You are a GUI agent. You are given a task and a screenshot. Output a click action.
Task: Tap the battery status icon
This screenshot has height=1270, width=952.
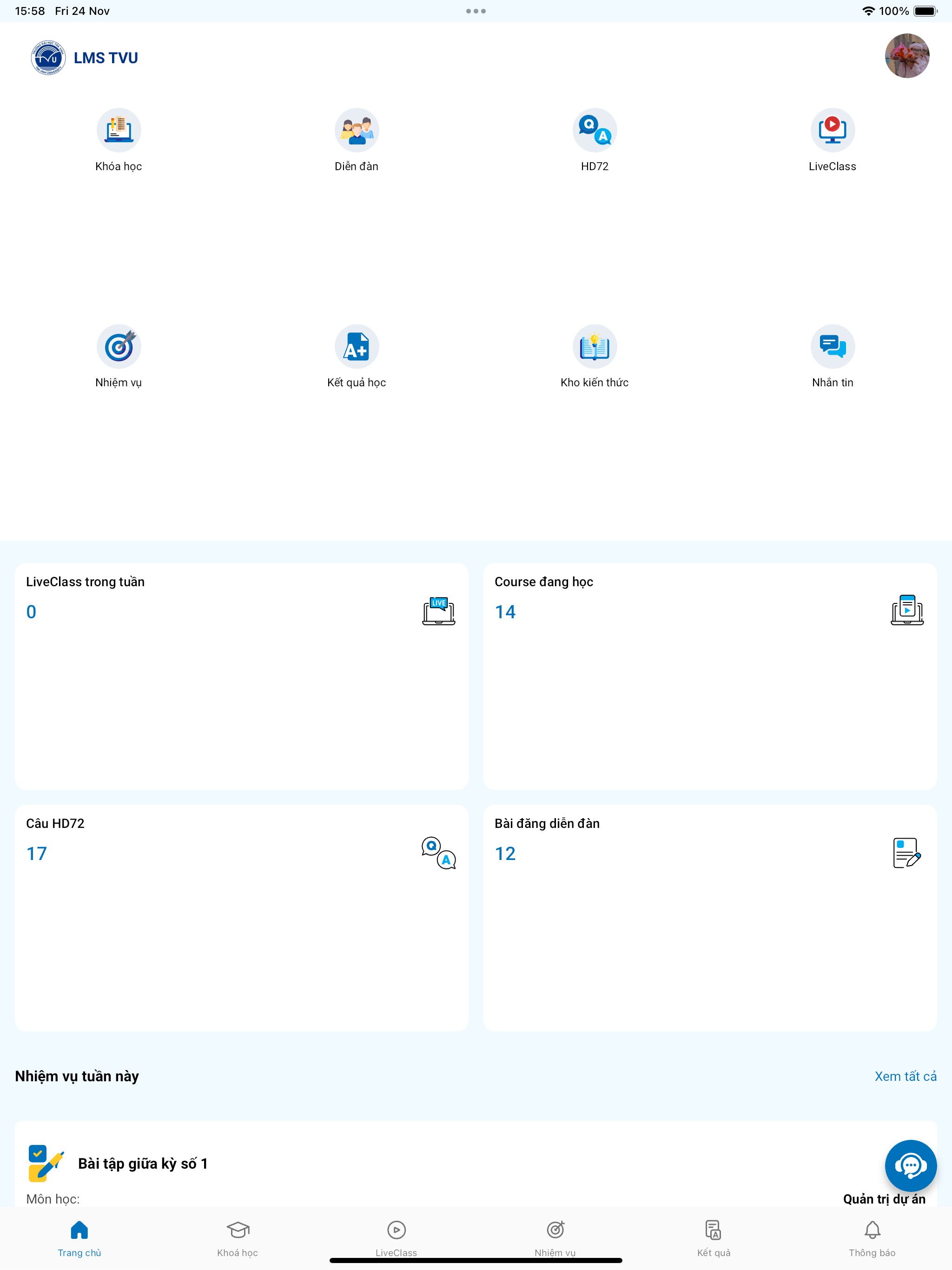click(926, 11)
